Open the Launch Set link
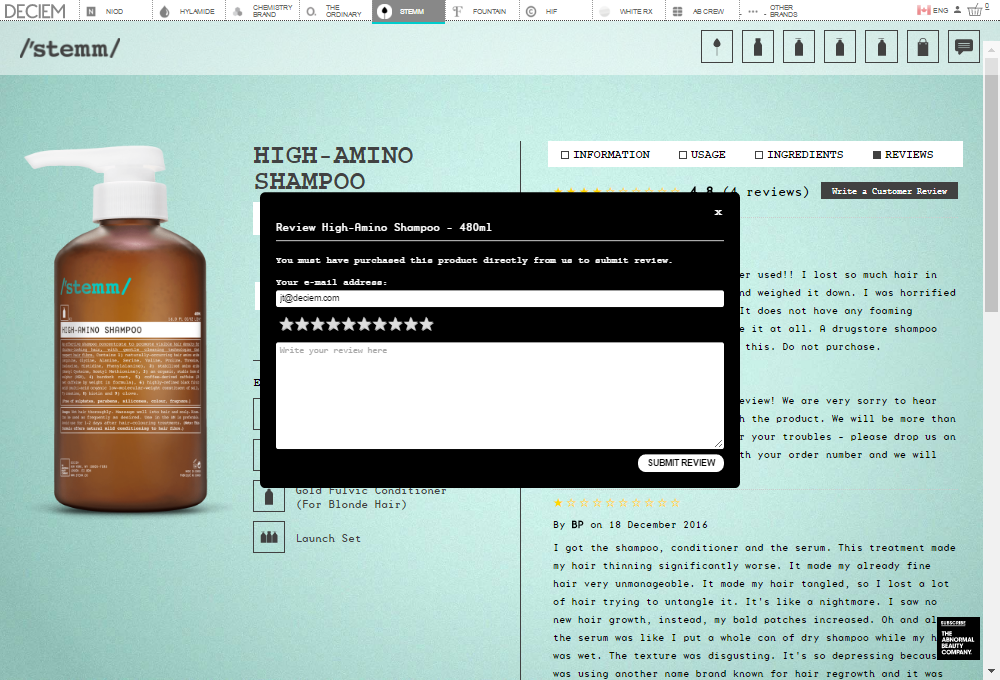Screen dimensions: 1000x680 (x=328, y=538)
